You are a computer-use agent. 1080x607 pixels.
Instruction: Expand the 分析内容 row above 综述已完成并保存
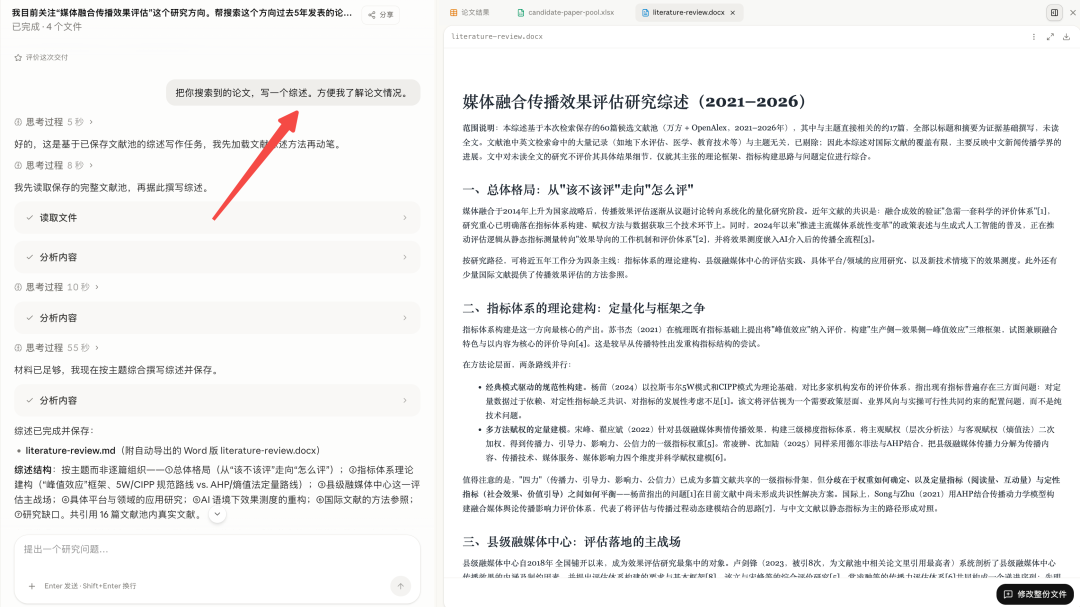pyautogui.click(x=217, y=400)
